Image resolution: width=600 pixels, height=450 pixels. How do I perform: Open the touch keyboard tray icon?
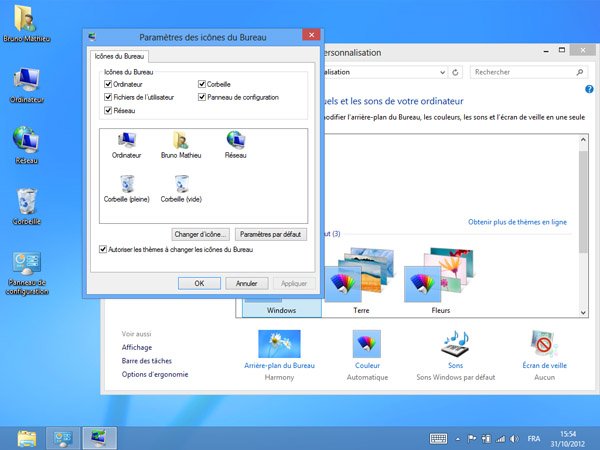click(438, 439)
